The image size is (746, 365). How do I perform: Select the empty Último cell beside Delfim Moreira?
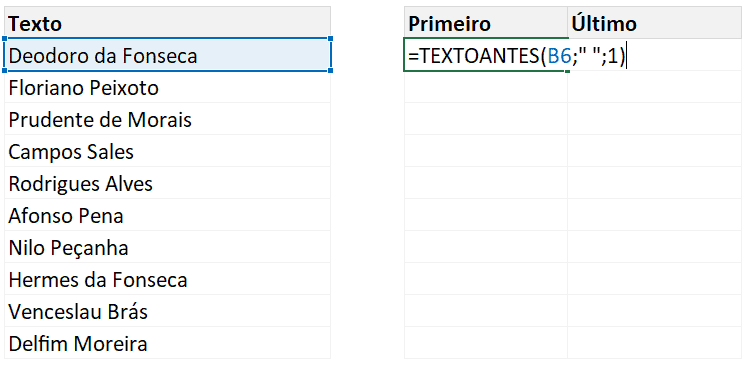[x=655, y=343]
